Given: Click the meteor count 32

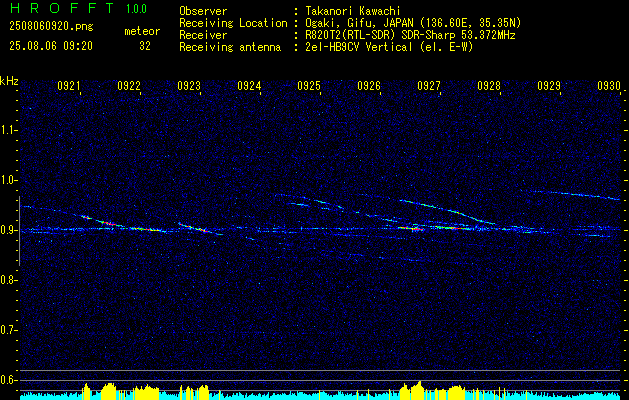Looking at the screenshot, I should (x=145, y=46).
